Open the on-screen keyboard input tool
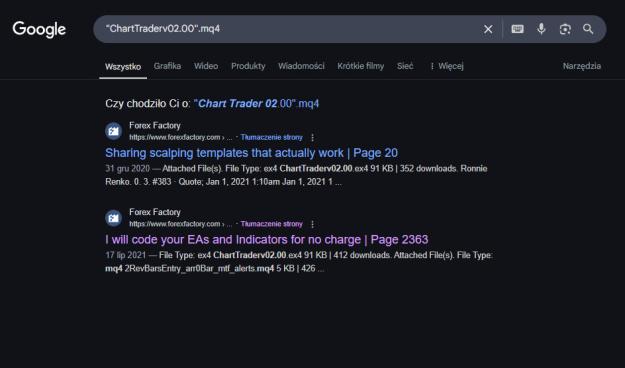 (x=517, y=29)
